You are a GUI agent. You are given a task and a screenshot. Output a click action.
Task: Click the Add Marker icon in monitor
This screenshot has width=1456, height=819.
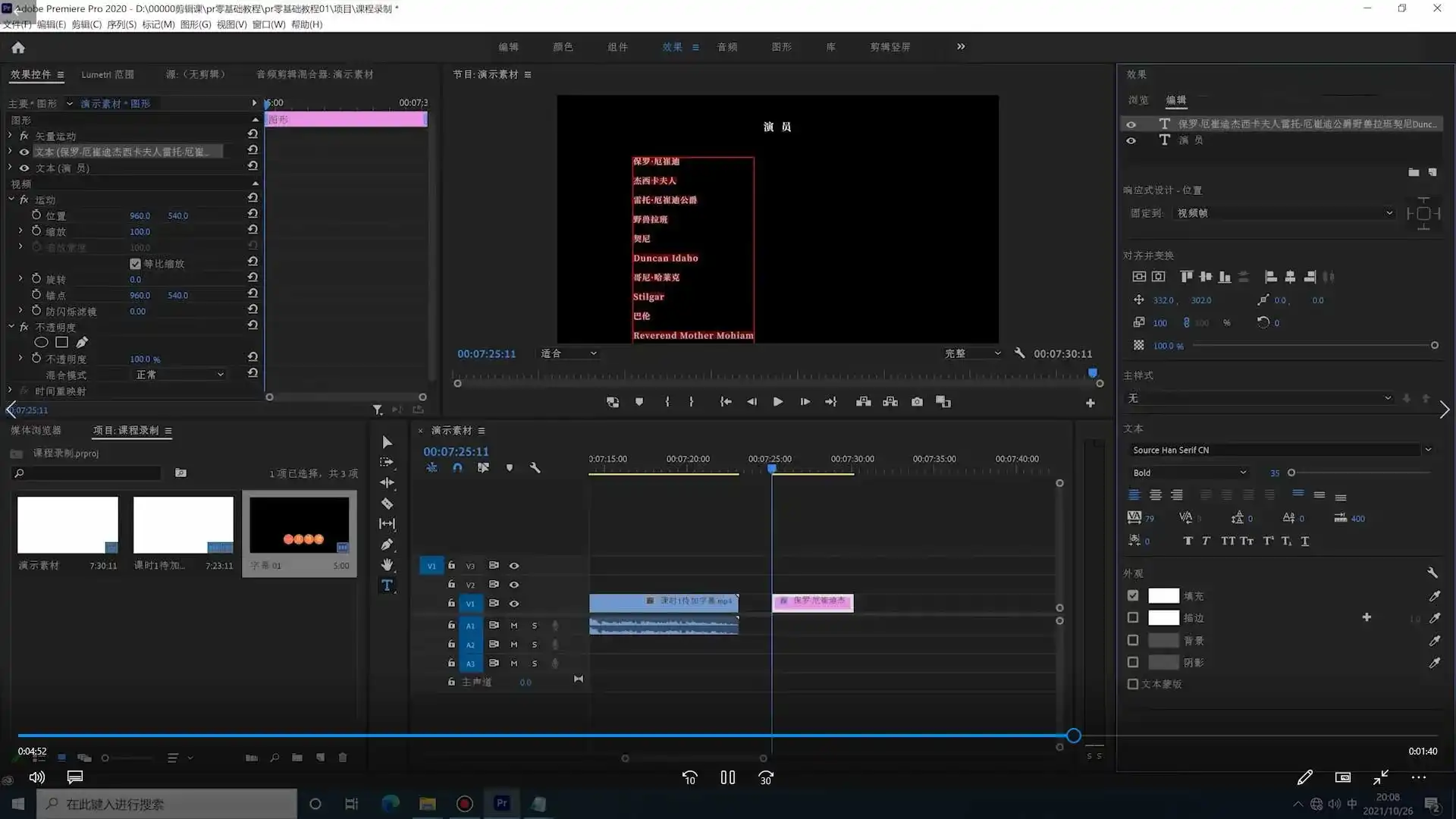(x=639, y=402)
